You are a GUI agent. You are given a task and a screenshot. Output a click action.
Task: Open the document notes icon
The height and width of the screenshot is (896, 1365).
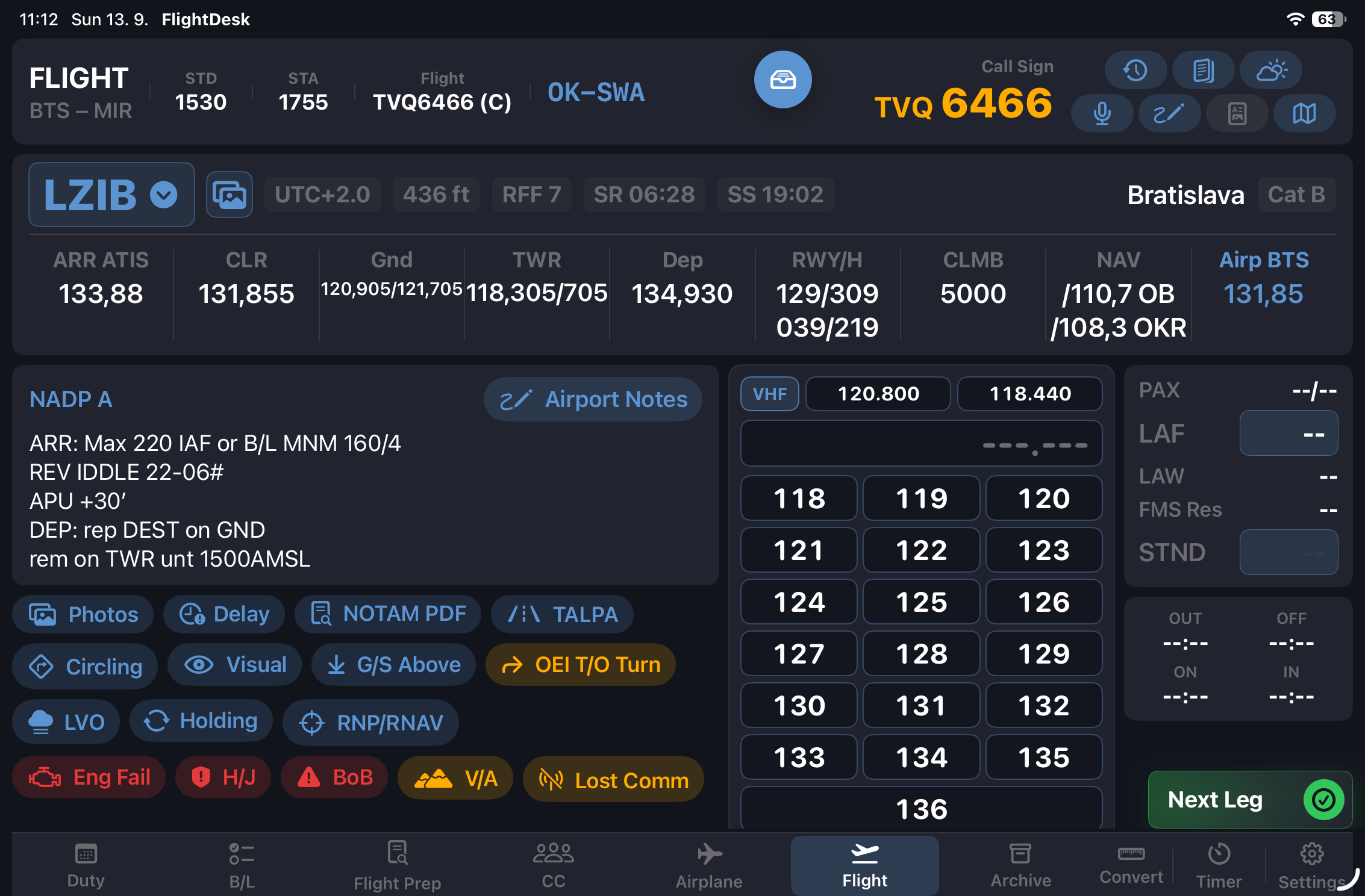1203,70
